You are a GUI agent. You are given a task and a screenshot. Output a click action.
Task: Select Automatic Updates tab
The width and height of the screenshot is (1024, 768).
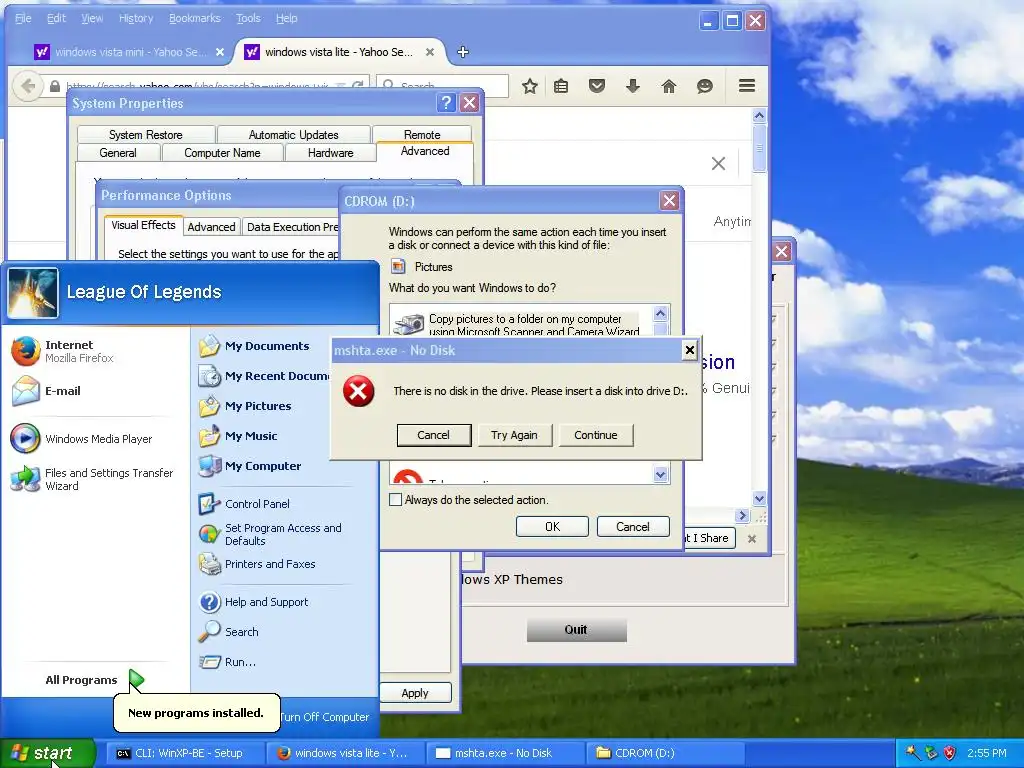coord(293,135)
